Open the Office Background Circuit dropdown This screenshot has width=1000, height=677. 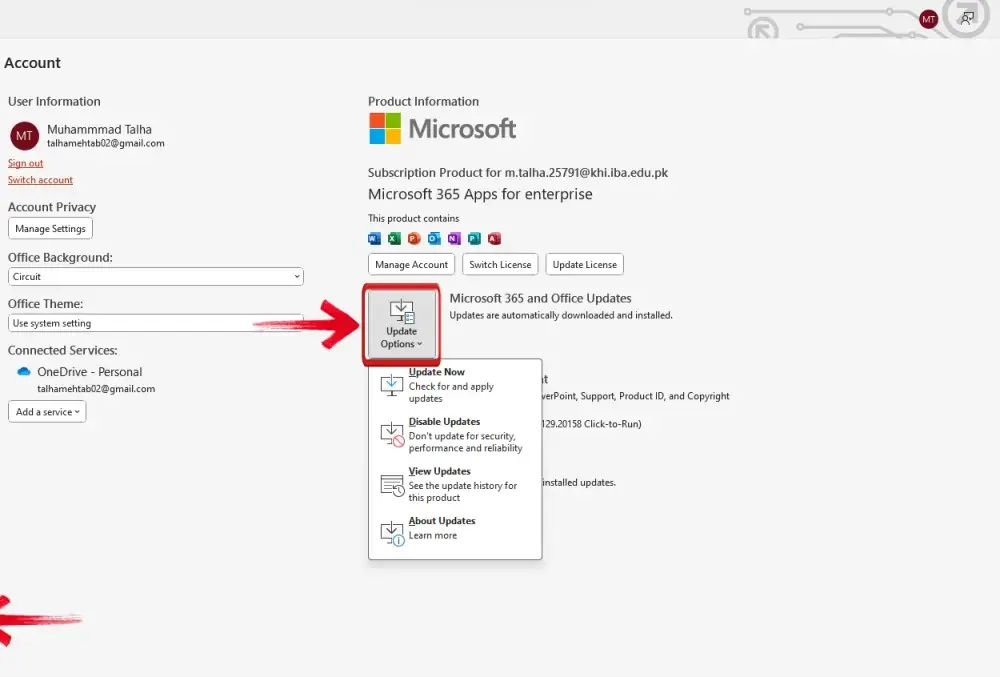click(x=156, y=277)
